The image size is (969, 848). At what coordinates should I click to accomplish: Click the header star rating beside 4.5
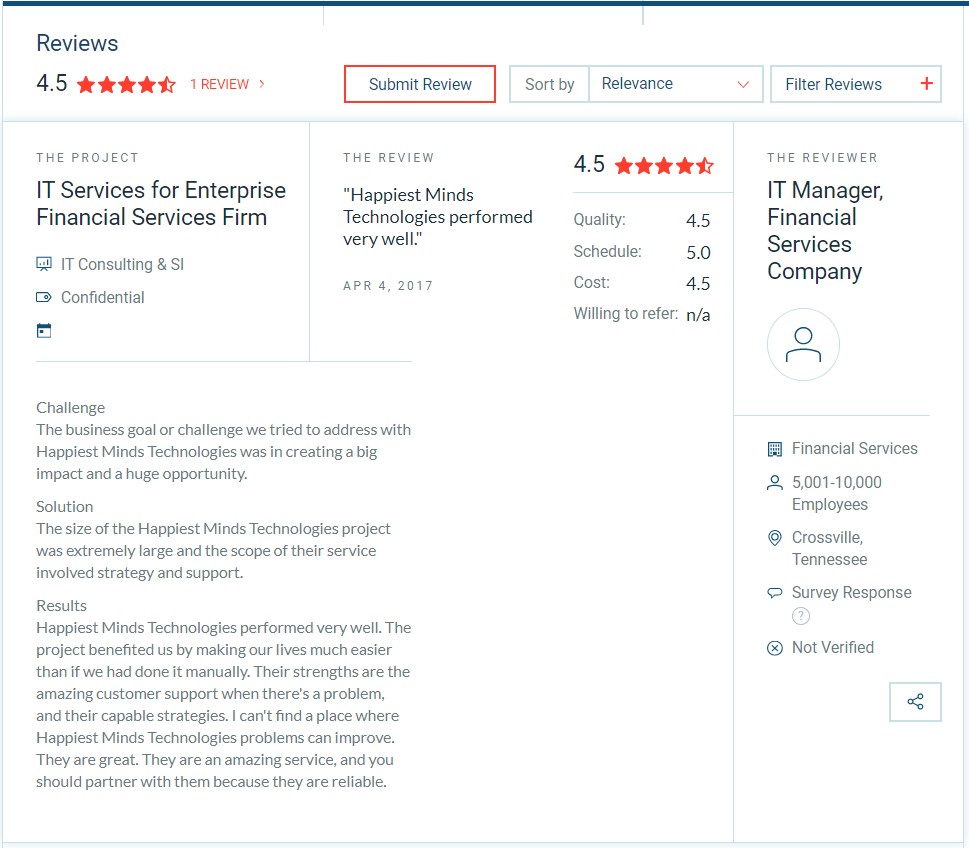[126, 84]
